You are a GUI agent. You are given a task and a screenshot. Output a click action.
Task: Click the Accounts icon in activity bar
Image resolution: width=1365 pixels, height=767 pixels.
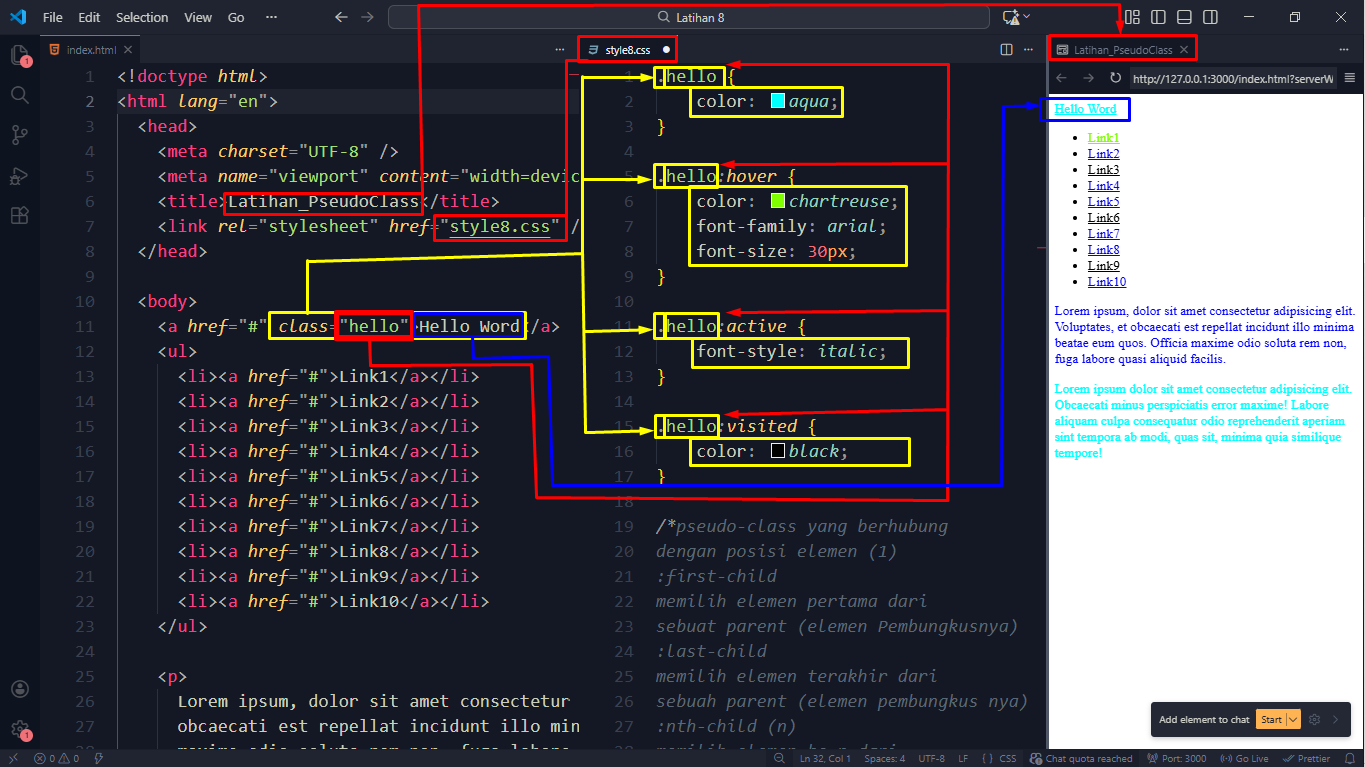tap(19, 689)
